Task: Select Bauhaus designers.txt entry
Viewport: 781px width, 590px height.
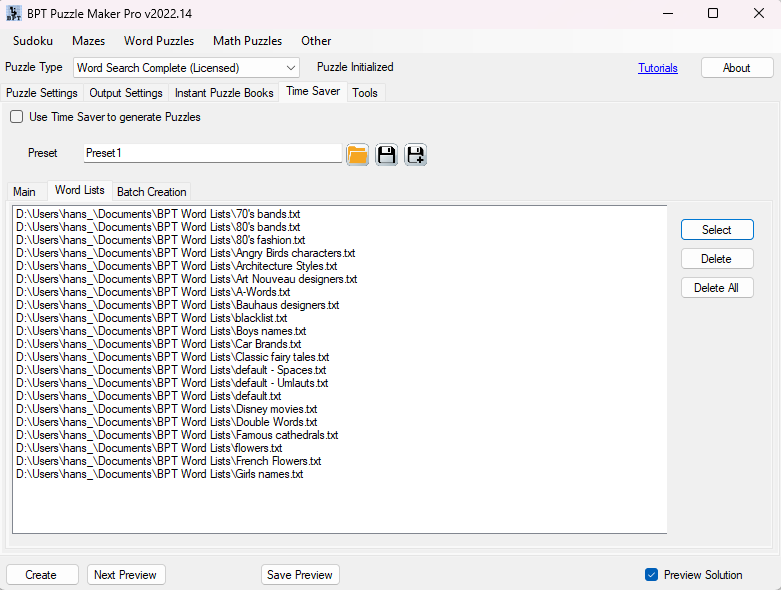Action: 177,305
